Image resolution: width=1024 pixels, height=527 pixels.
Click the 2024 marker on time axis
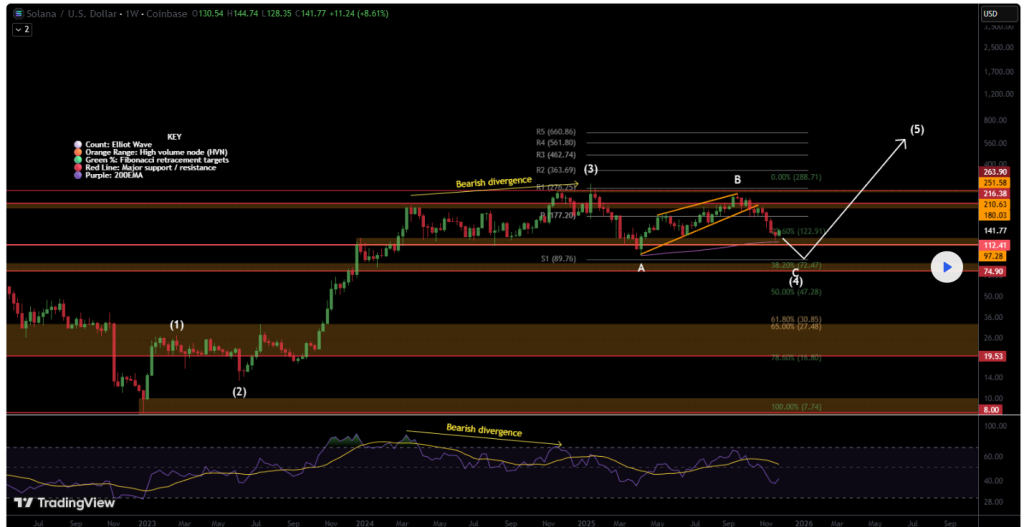coord(364,521)
